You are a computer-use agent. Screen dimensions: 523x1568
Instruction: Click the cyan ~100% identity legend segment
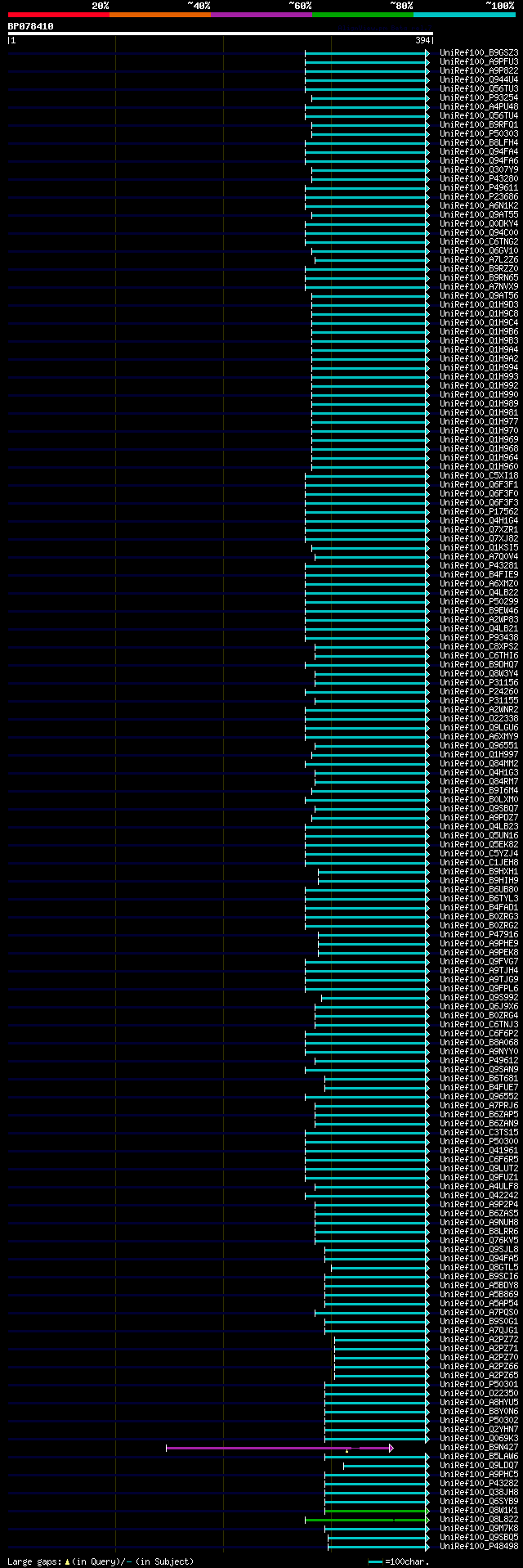click(464, 15)
